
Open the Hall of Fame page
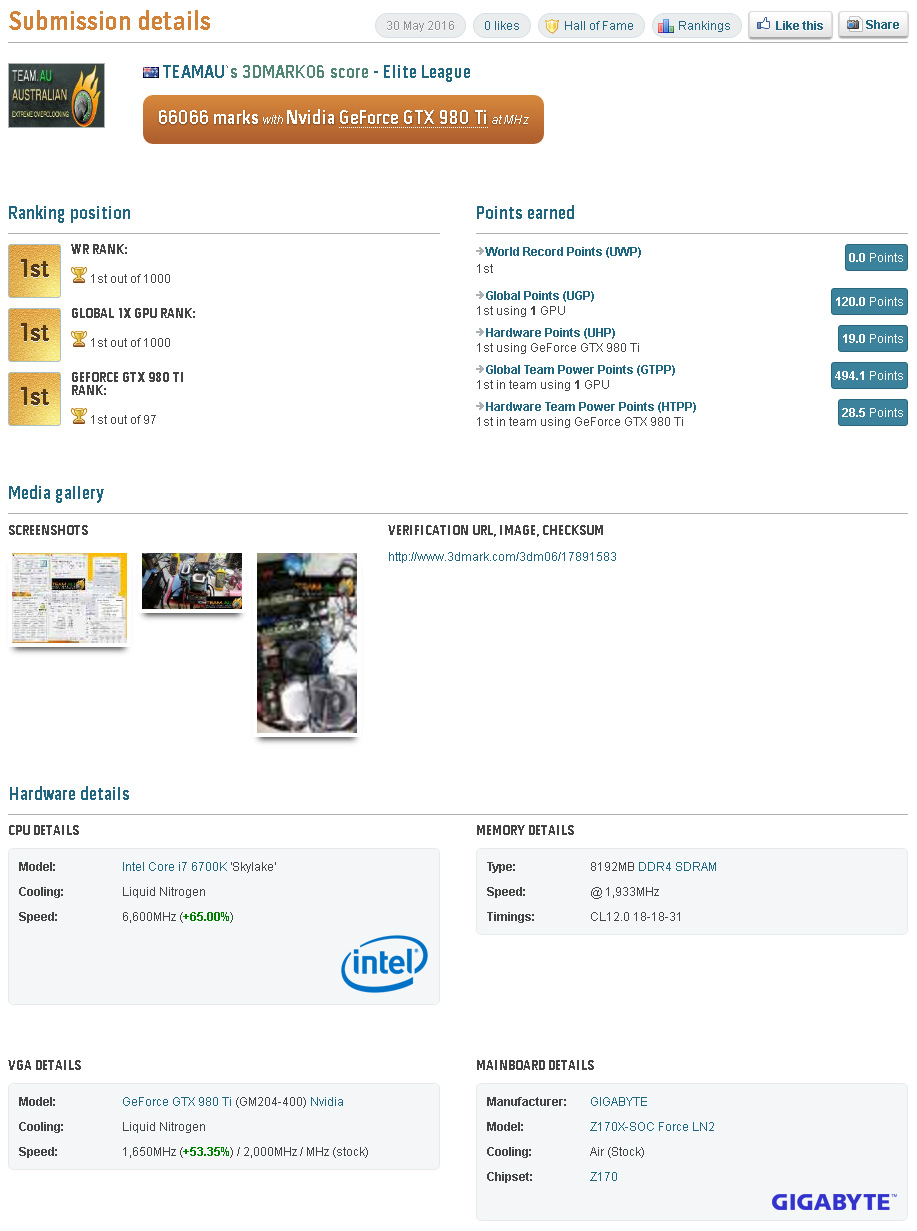click(x=590, y=26)
